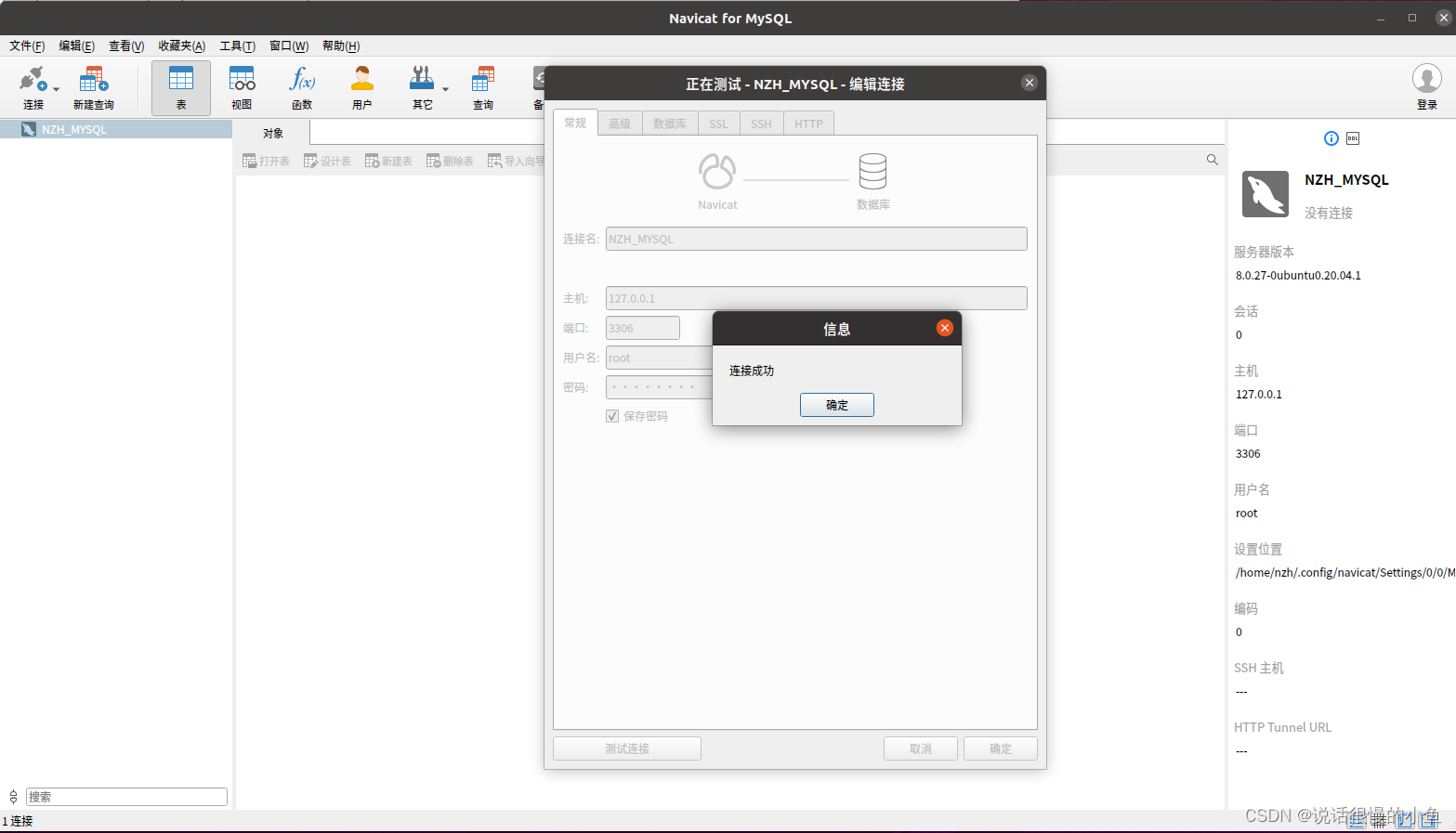Viewport: 1456px width, 833px height.
Task: Close the edit connection dialog
Action: 1030,83
